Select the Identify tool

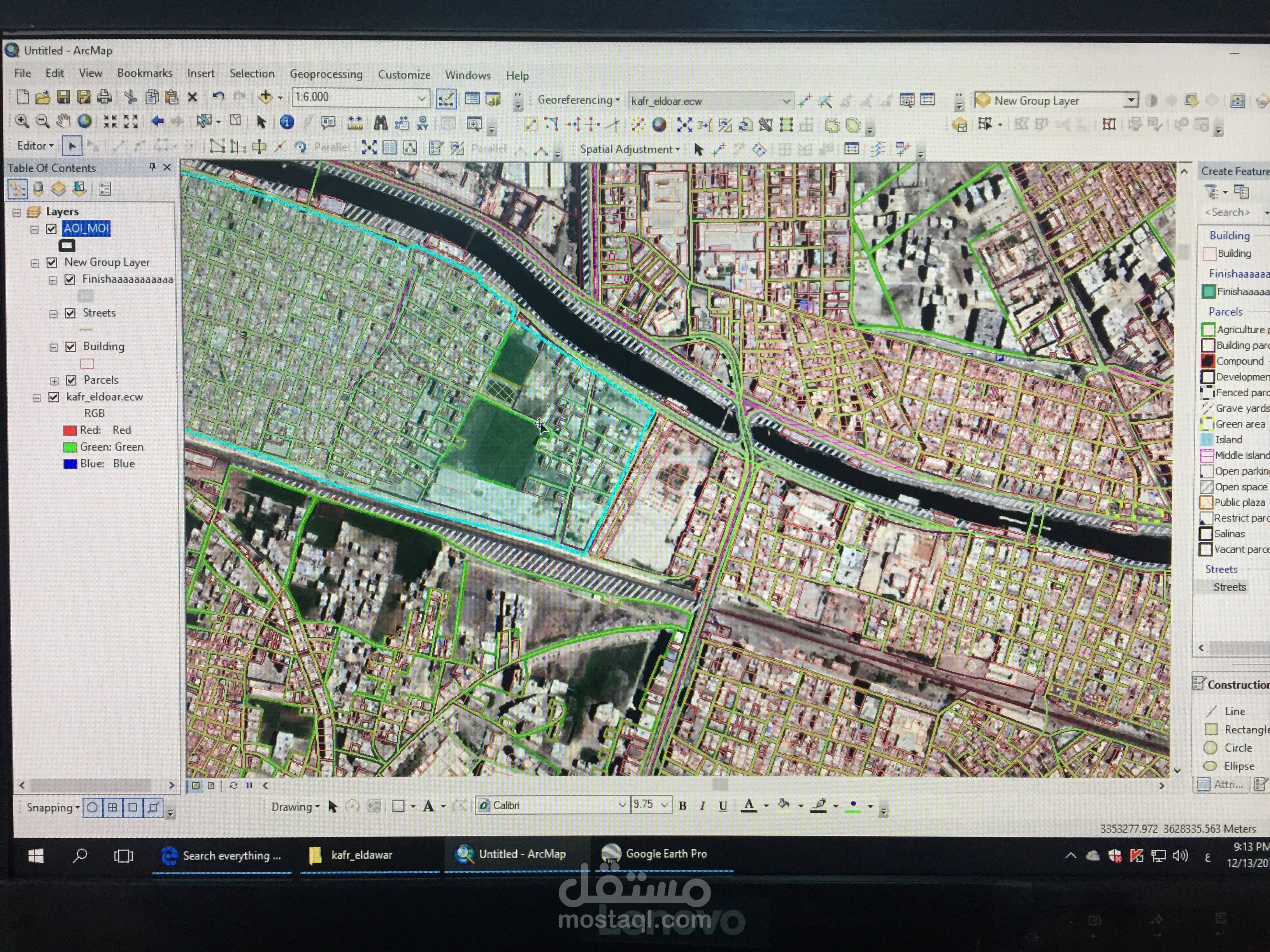[286, 122]
